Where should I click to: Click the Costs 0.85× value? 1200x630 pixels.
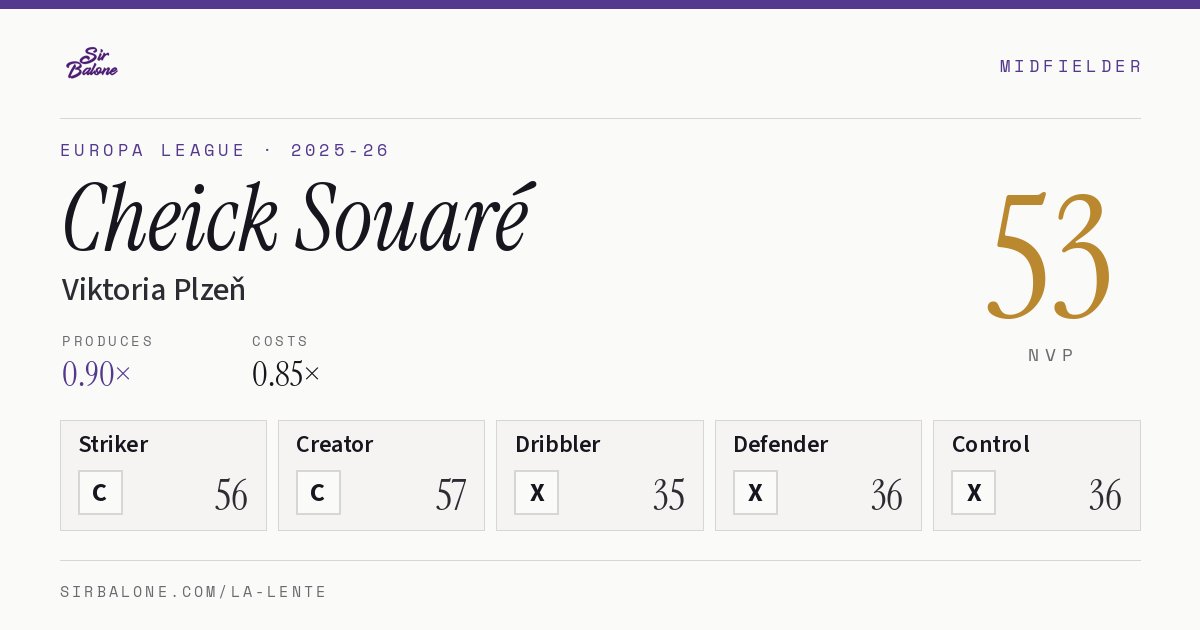click(286, 374)
